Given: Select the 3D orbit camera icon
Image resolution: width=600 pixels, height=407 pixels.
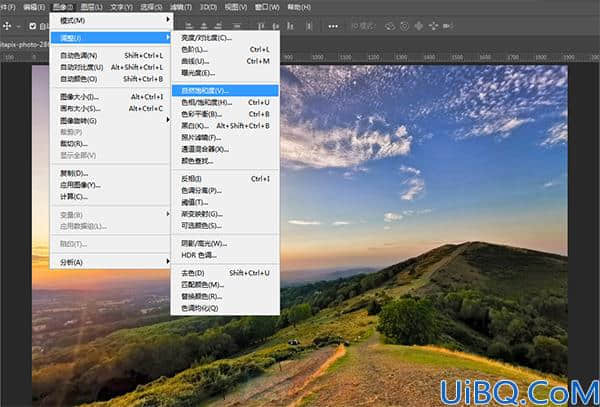Looking at the screenshot, I should [390, 26].
